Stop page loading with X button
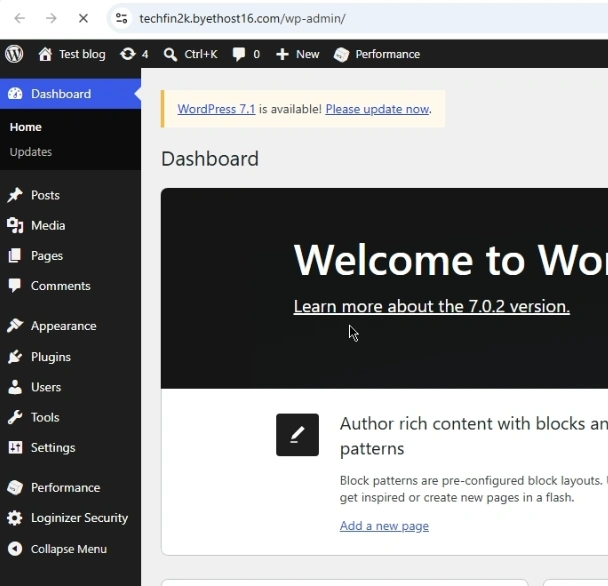The width and height of the screenshot is (608, 586). pyautogui.click(x=83, y=18)
